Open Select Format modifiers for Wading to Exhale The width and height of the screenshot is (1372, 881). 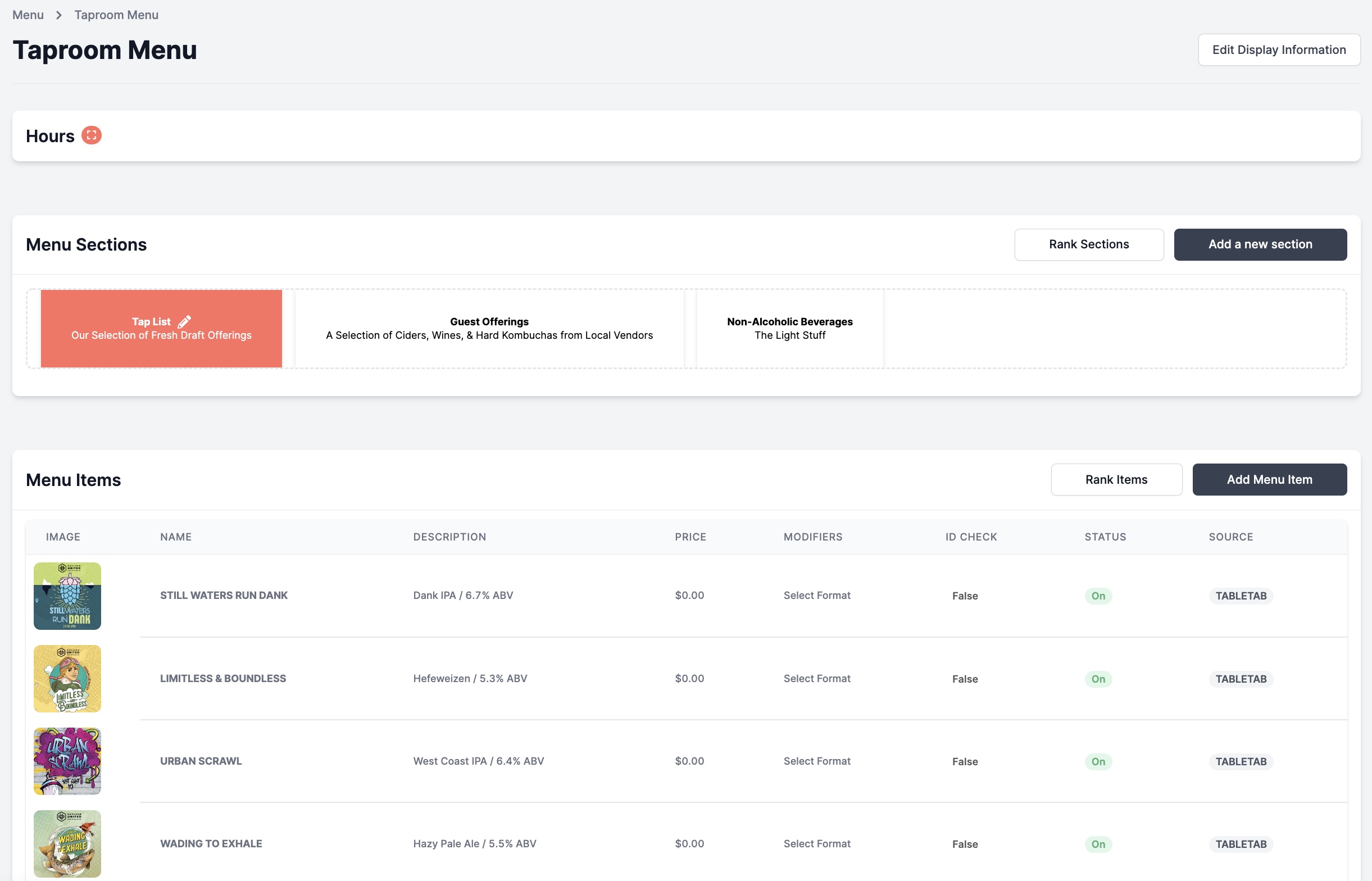[x=816, y=843]
